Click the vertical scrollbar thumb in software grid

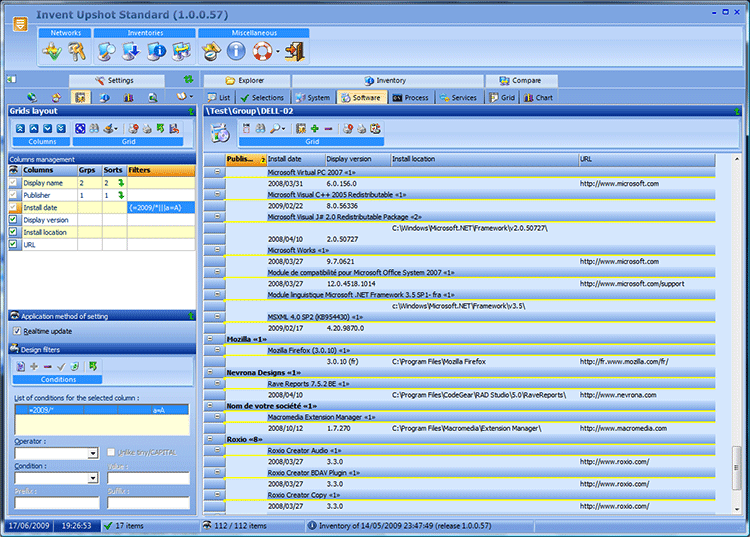click(737, 468)
